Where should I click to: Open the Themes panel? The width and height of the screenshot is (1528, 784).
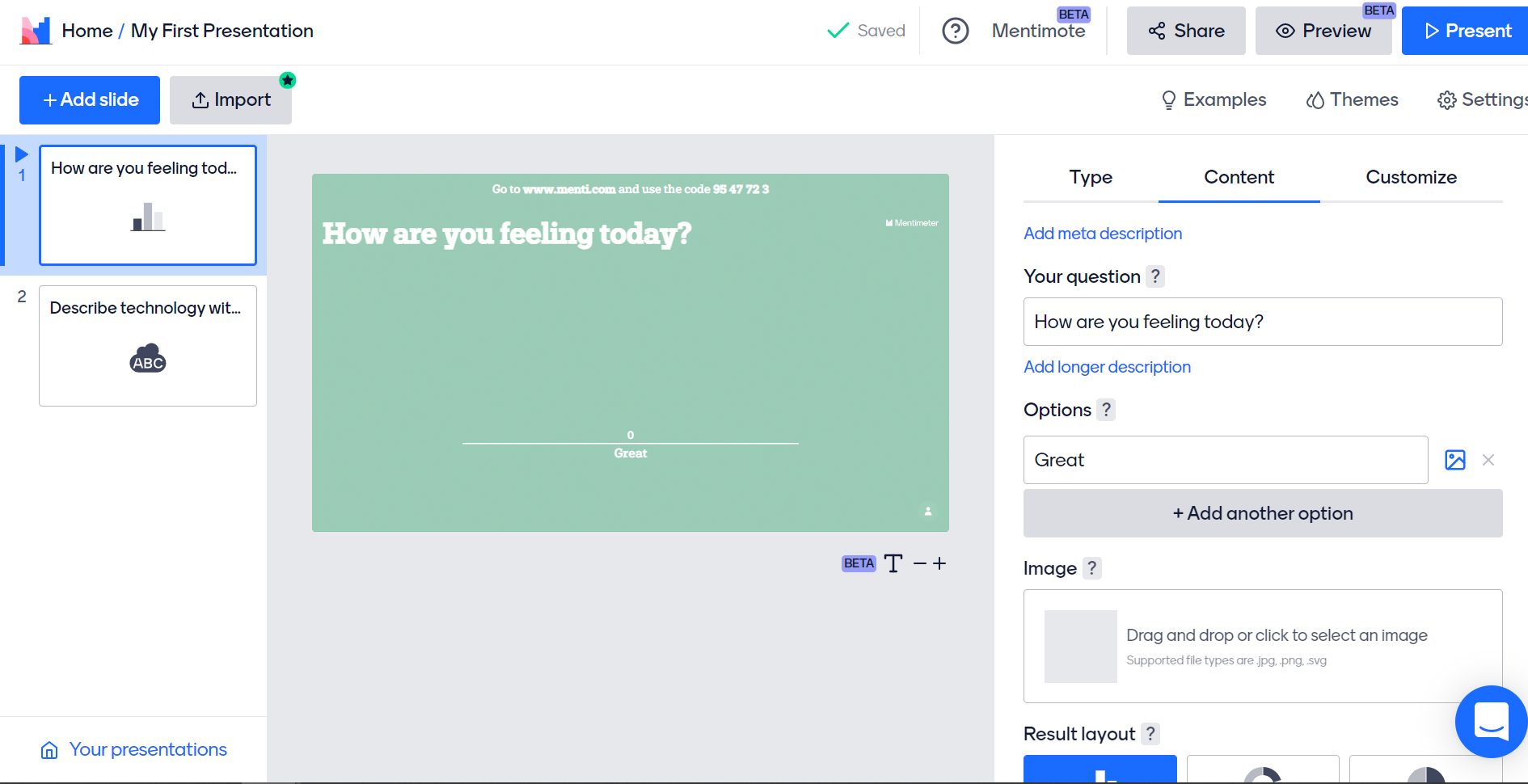[x=1352, y=99]
